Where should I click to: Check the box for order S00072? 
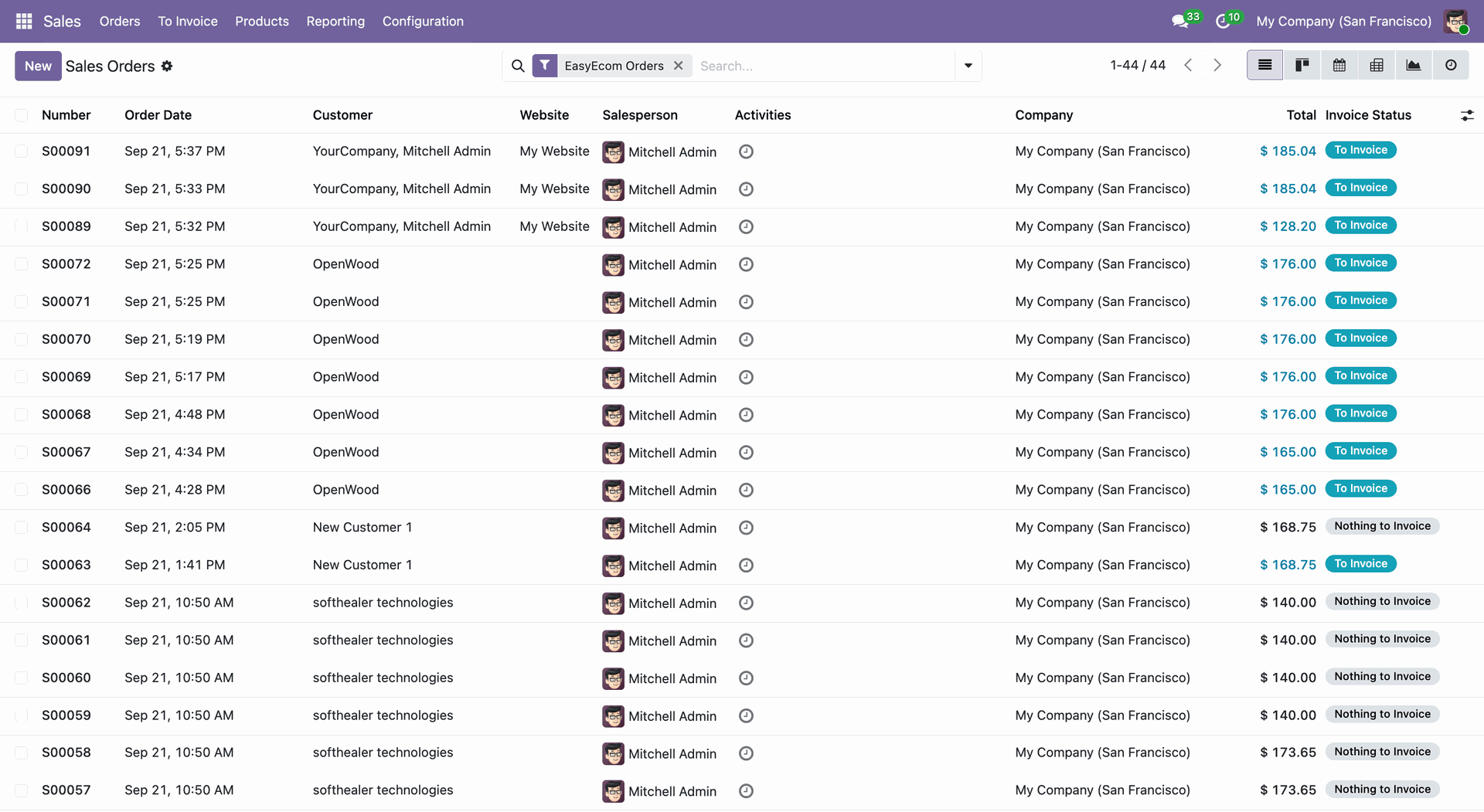(x=22, y=264)
